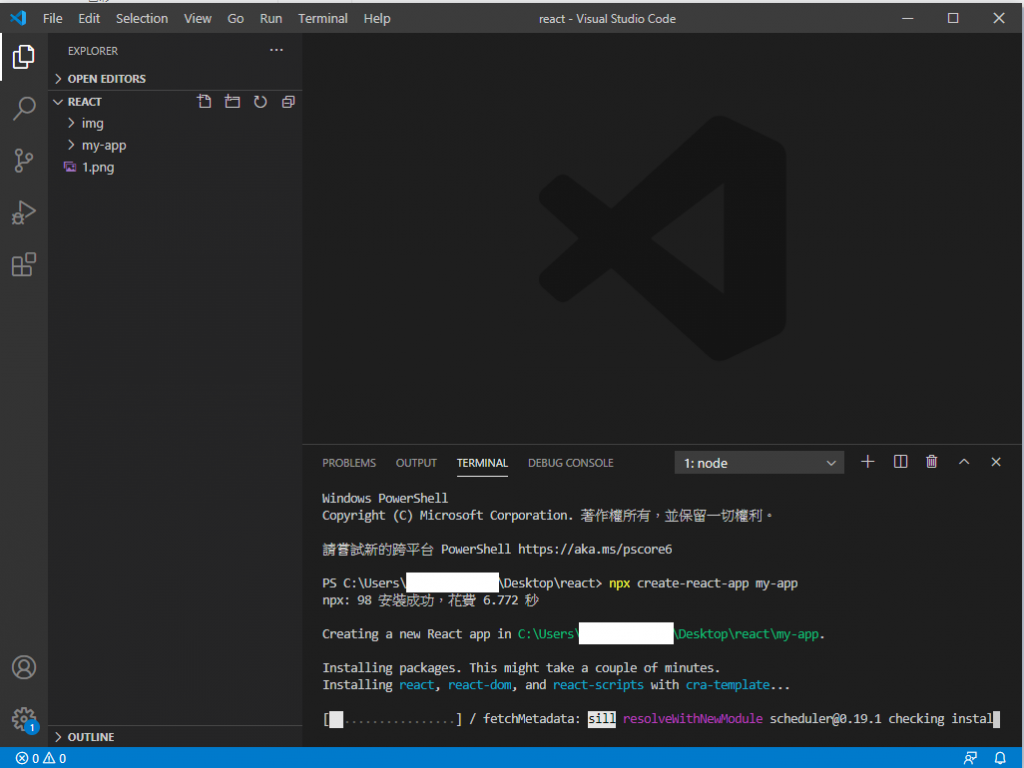Split the terminal pane

coord(900,462)
